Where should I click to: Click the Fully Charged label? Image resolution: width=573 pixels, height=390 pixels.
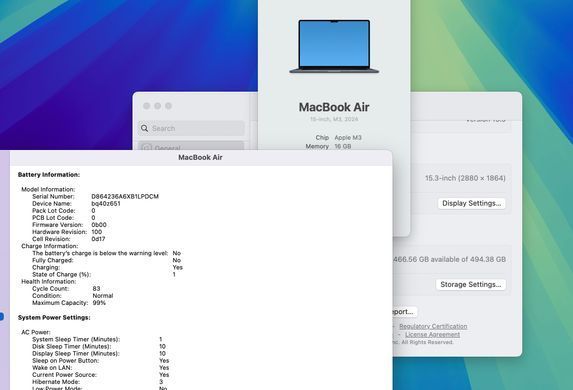(53, 260)
